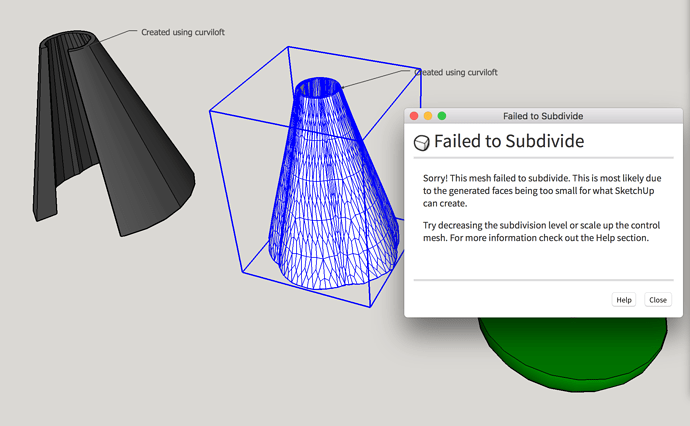Click the red close window button

[x=414, y=116]
